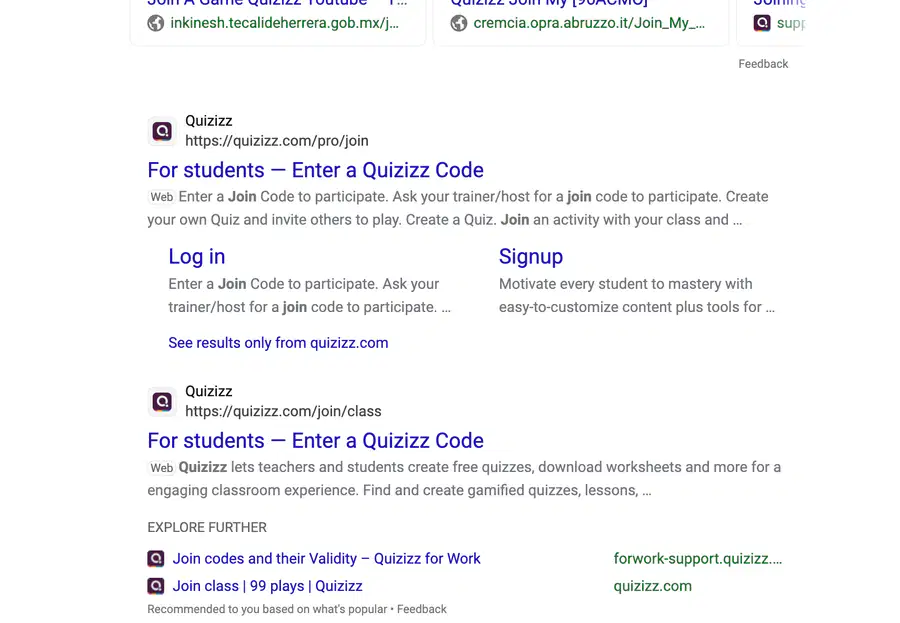Click the green quizizz.com domain text under Explore Further
Screen dimensions: 900x623
(653, 586)
